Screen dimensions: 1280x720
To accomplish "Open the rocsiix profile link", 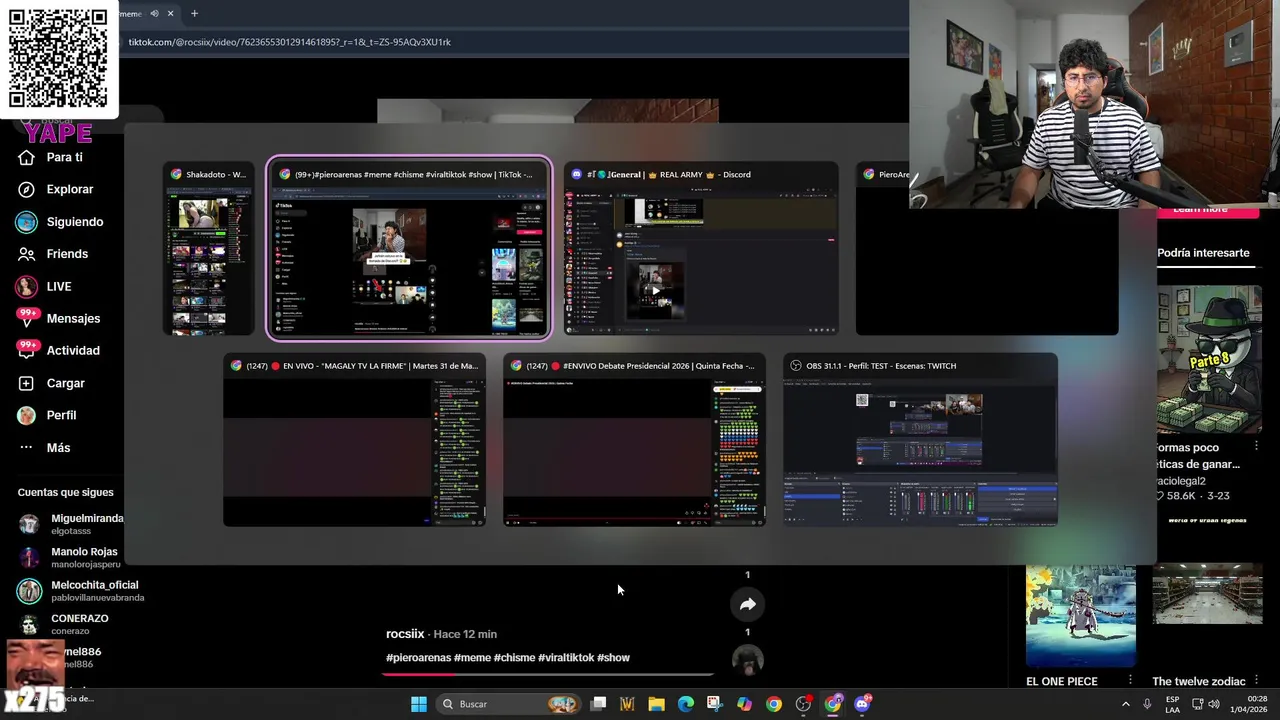I will [405, 634].
